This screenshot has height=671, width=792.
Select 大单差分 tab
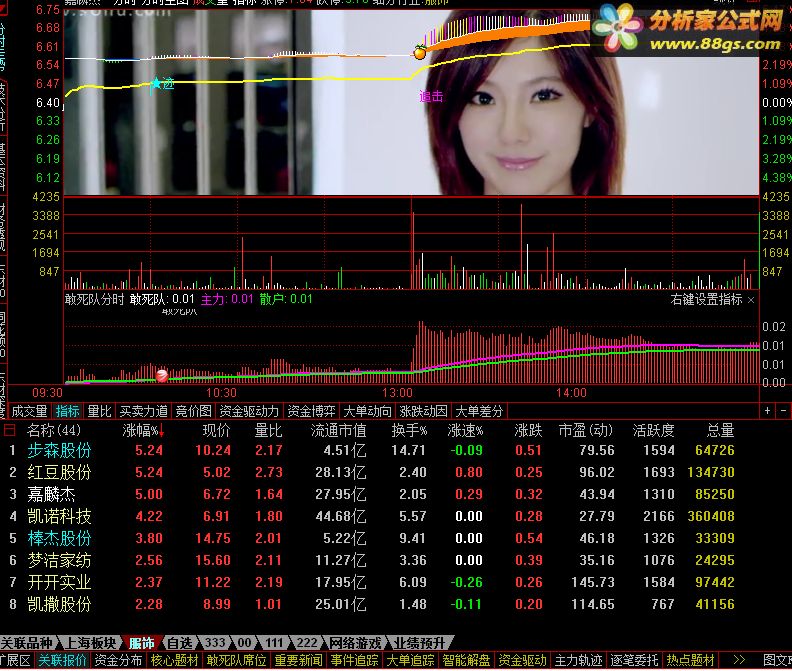[479, 411]
